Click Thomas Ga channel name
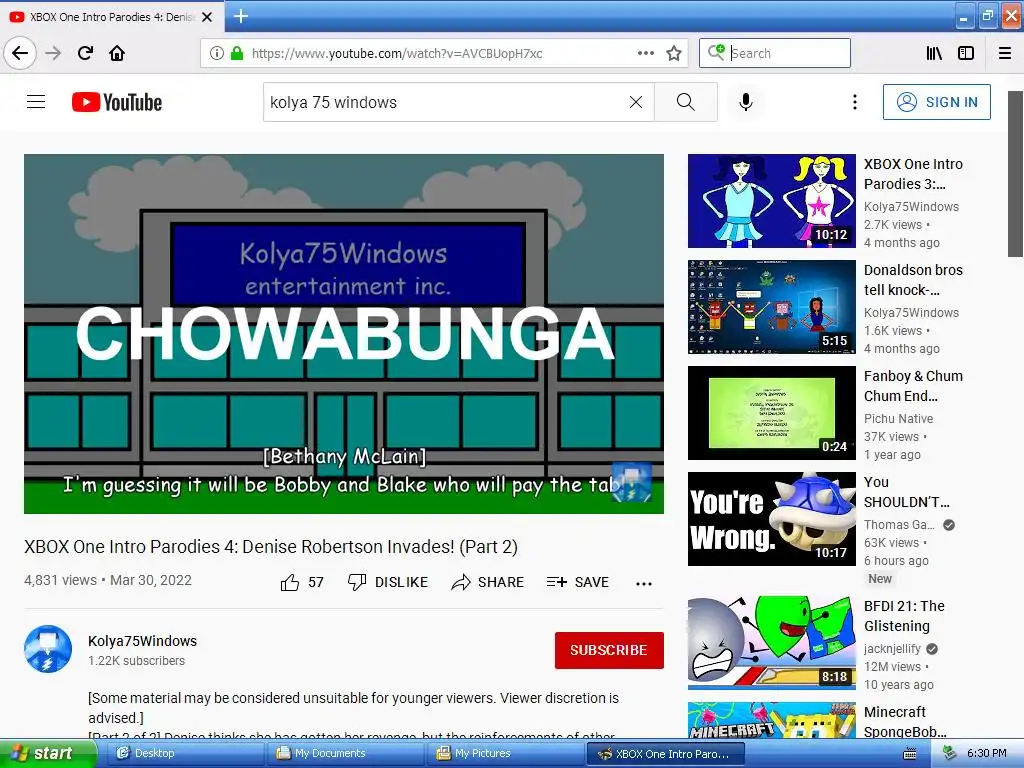This screenshot has width=1024, height=768. point(899,524)
